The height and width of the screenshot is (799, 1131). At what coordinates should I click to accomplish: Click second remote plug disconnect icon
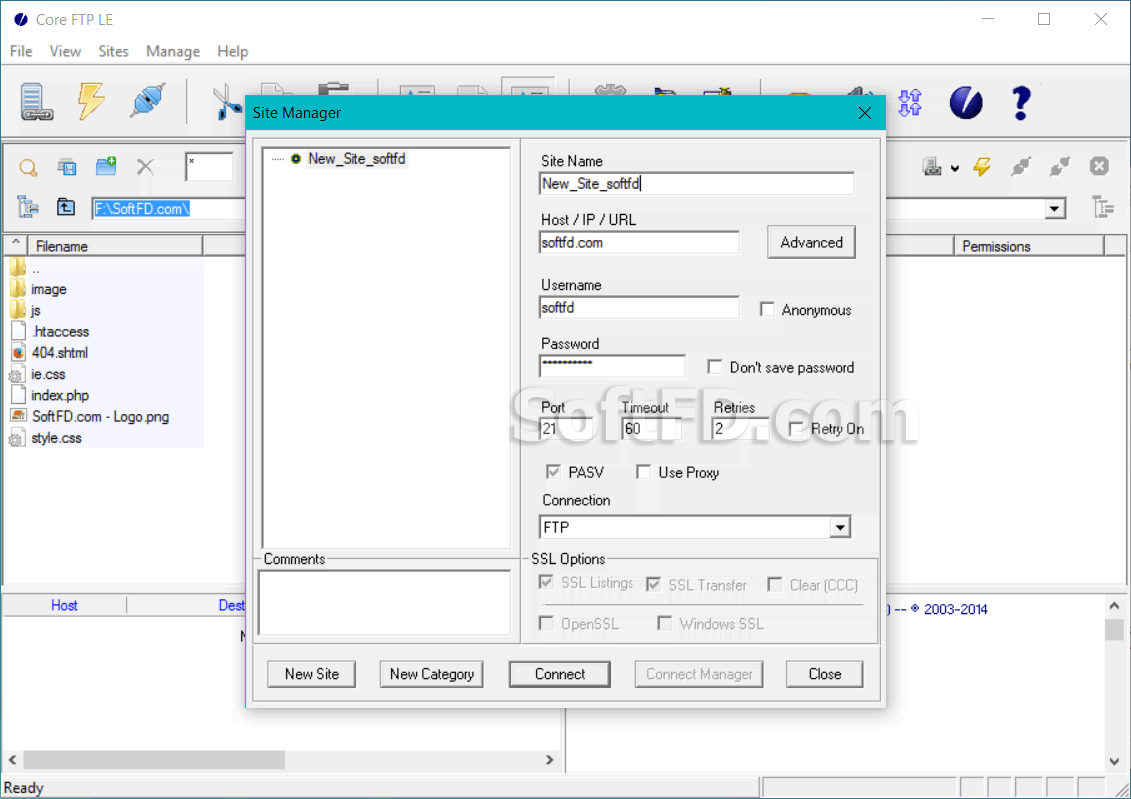click(x=1060, y=167)
